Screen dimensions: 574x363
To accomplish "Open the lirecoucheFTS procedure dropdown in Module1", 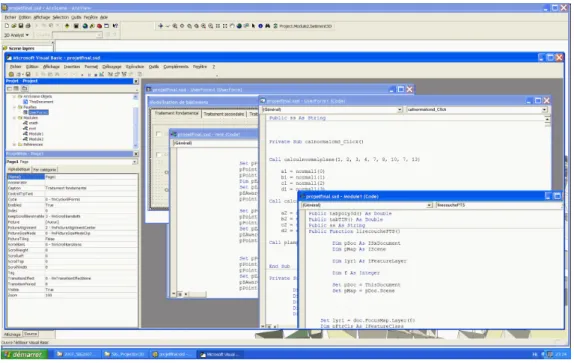I will click(x=499, y=205).
